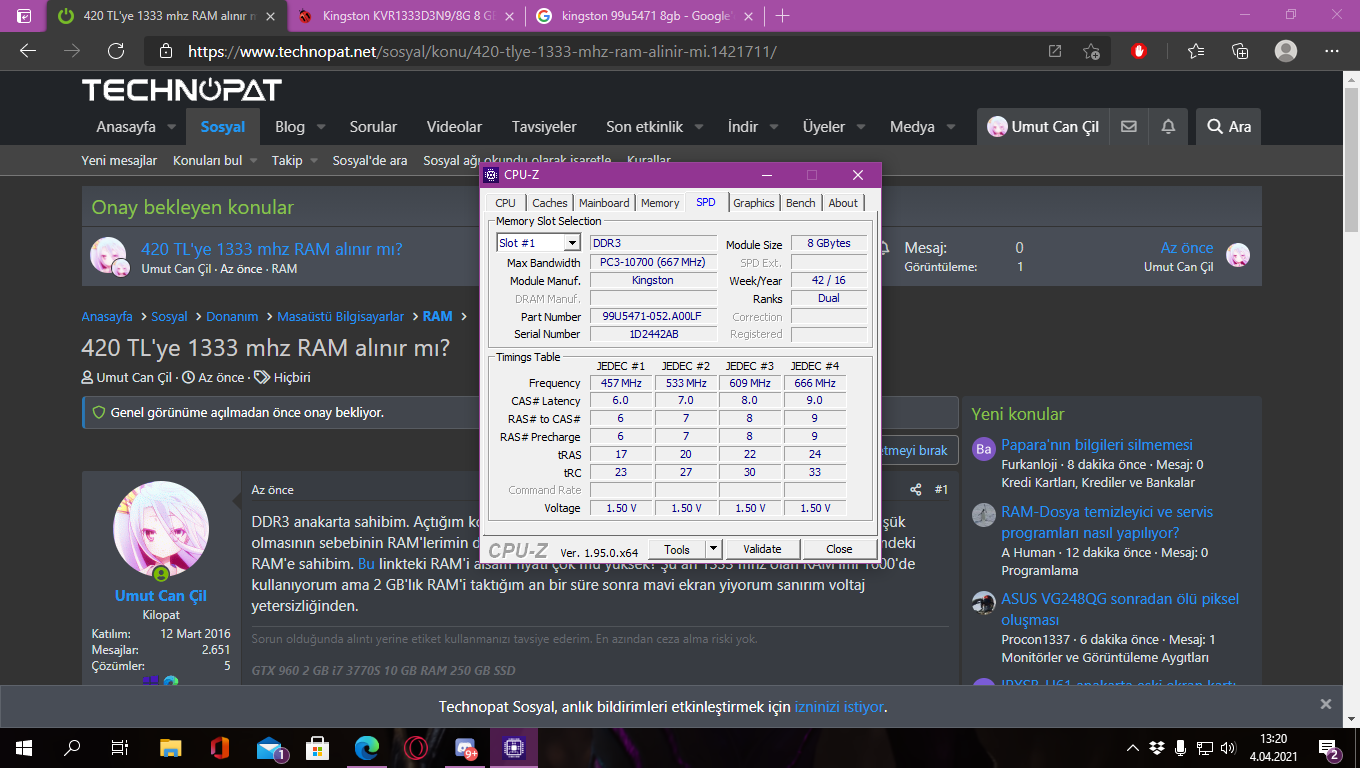
Task: Reload the Technopat page
Action: point(116,51)
